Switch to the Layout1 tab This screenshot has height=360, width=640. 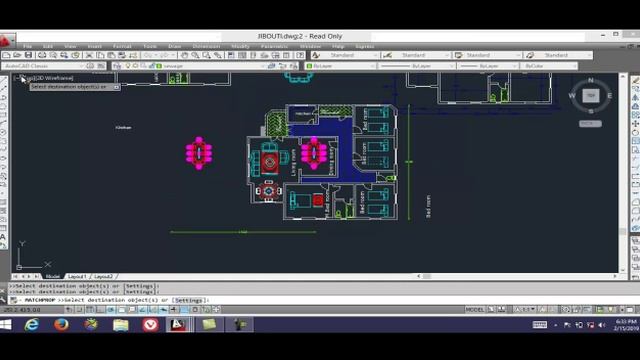click(x=77, y=276)
